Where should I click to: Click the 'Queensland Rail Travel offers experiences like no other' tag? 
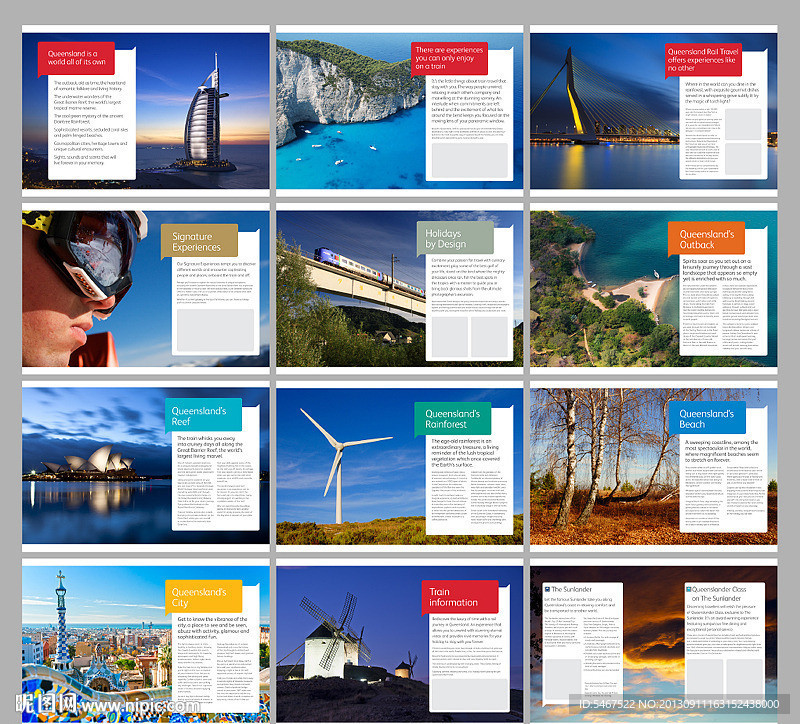pos(703,60)
